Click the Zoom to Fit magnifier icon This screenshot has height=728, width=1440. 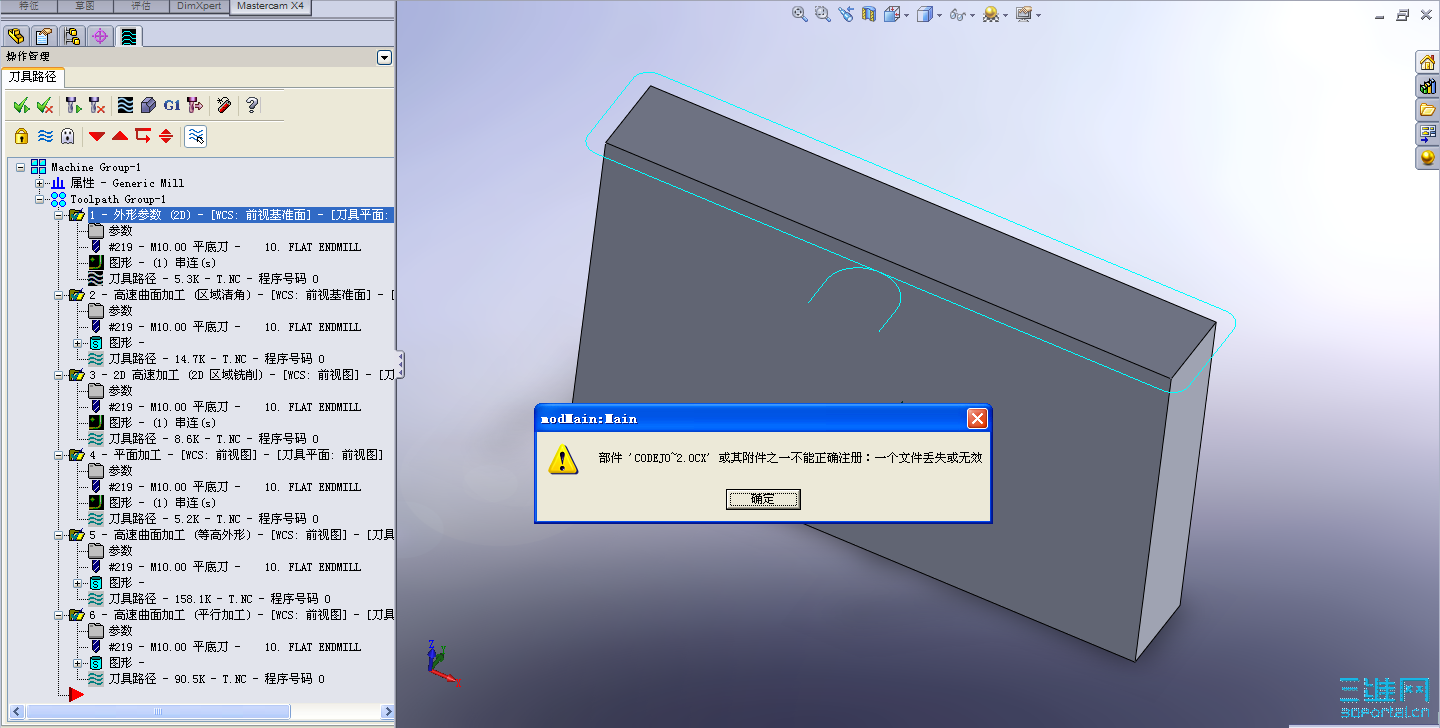(x=799, y=14)
